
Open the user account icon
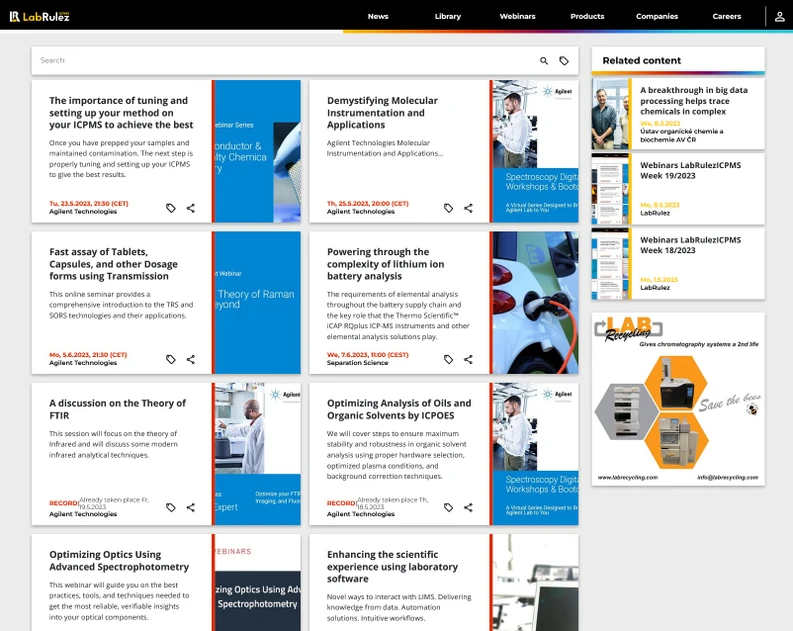[x=779, y=16]
